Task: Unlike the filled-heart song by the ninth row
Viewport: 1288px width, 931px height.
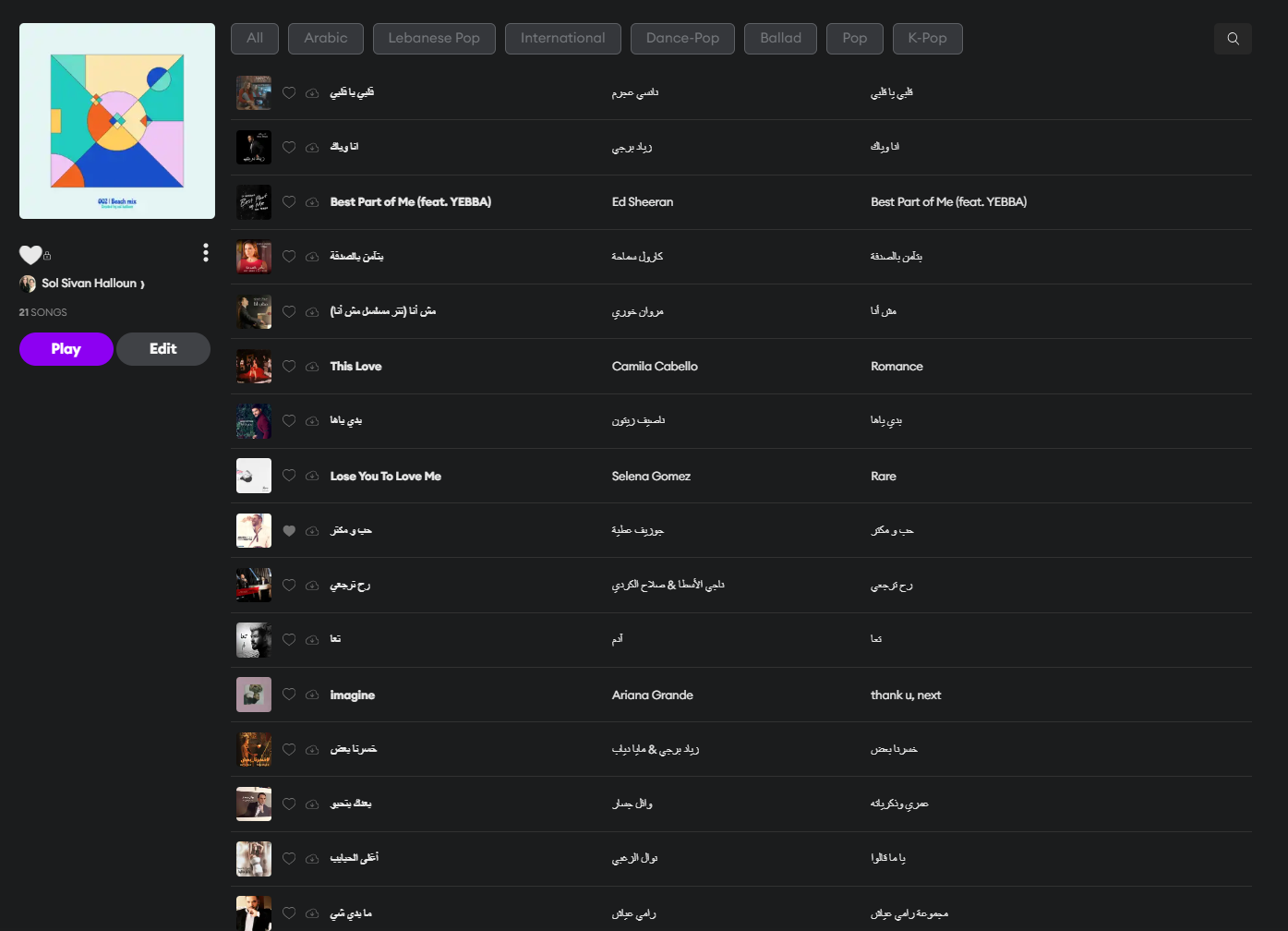Action: click(x=289, y=531)
